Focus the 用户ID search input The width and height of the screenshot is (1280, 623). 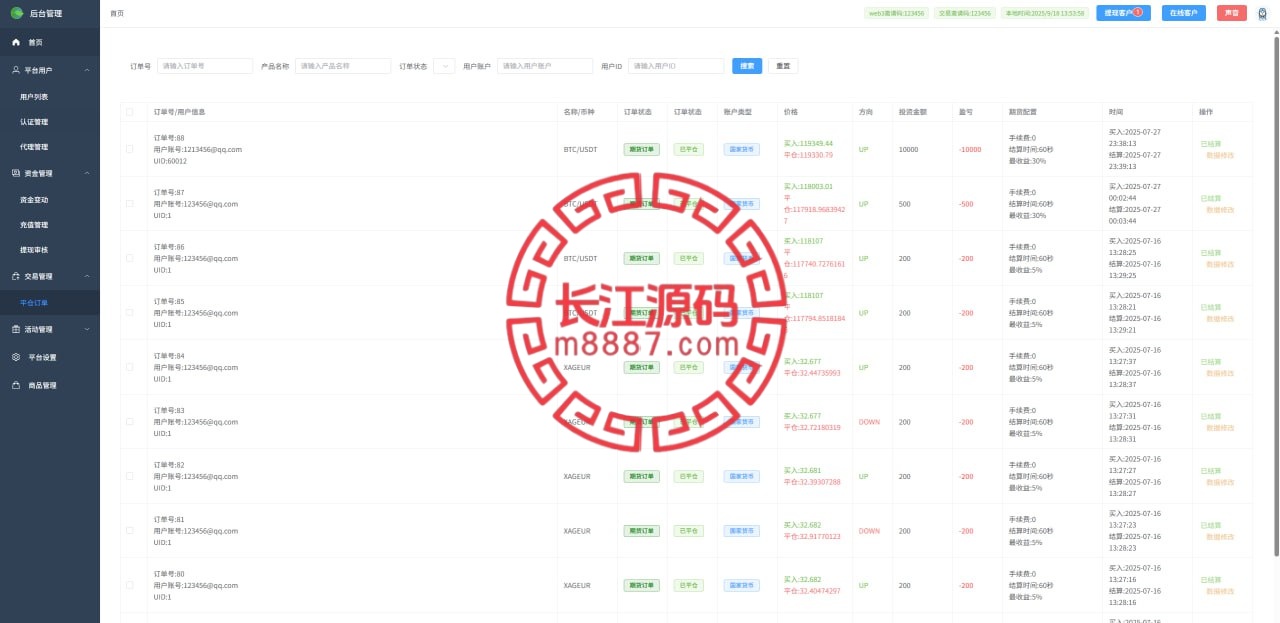[x=676, y=66]
